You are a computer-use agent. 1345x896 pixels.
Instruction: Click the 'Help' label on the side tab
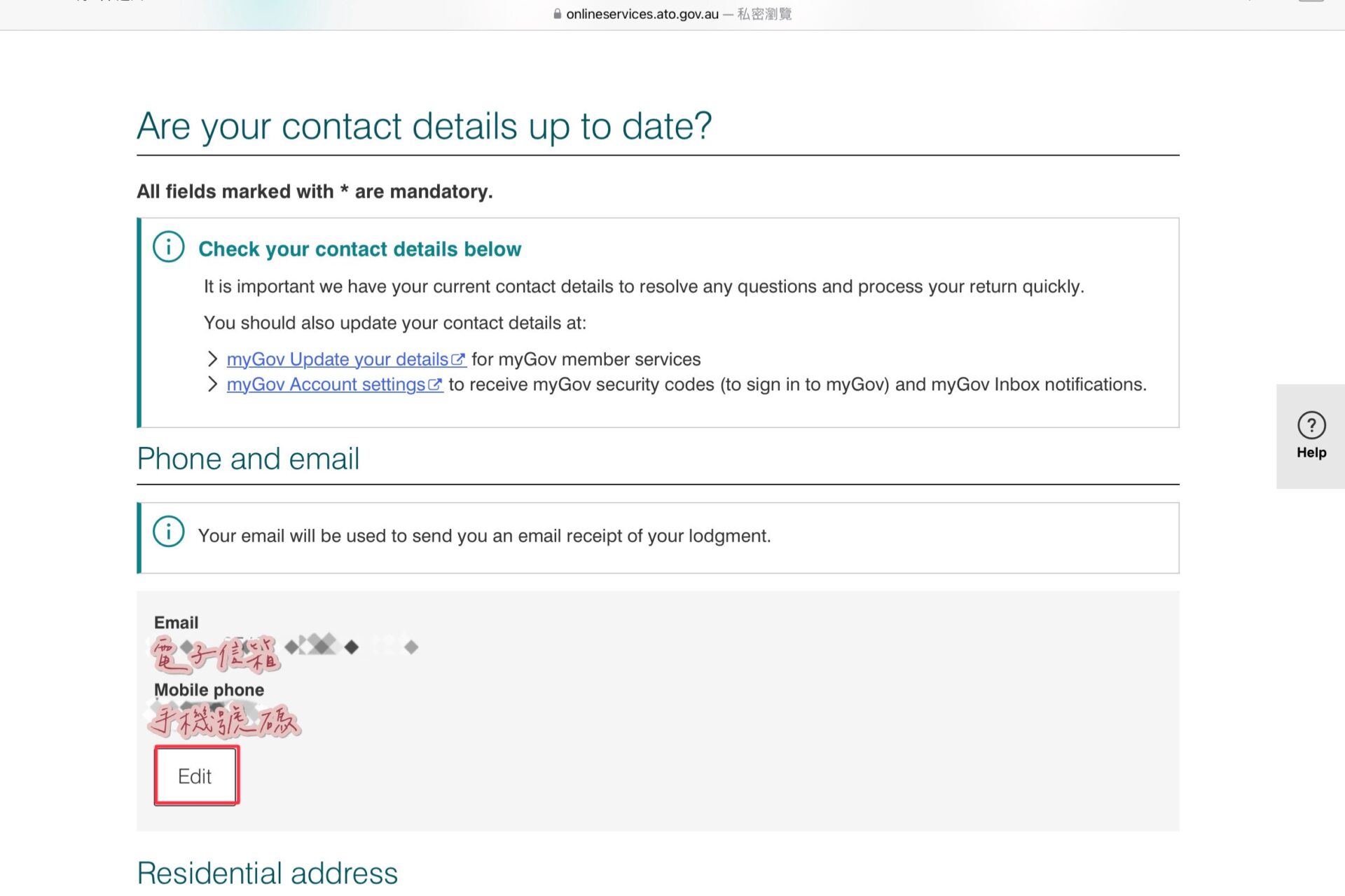point(1311,453)
